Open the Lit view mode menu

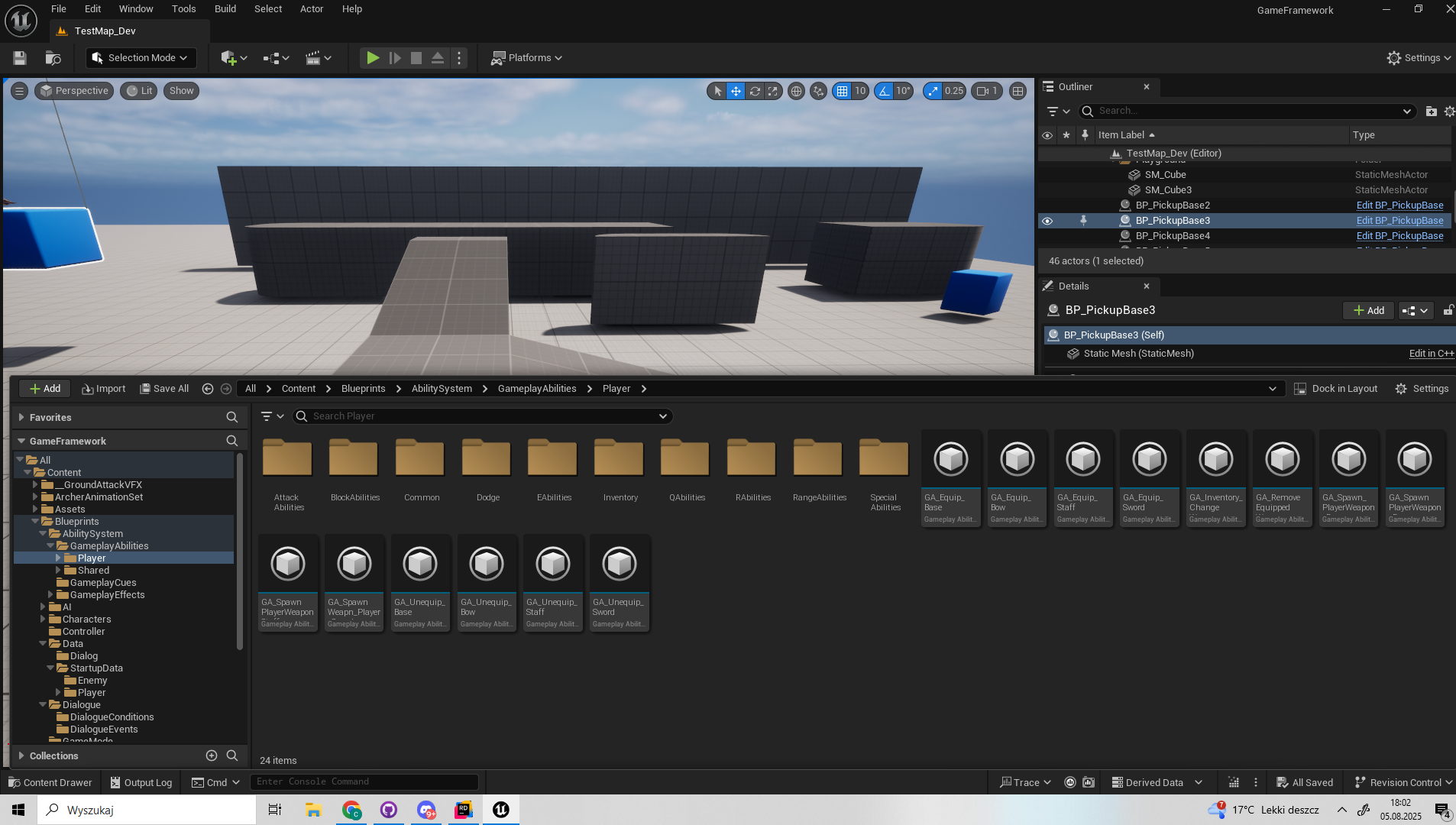140,91
